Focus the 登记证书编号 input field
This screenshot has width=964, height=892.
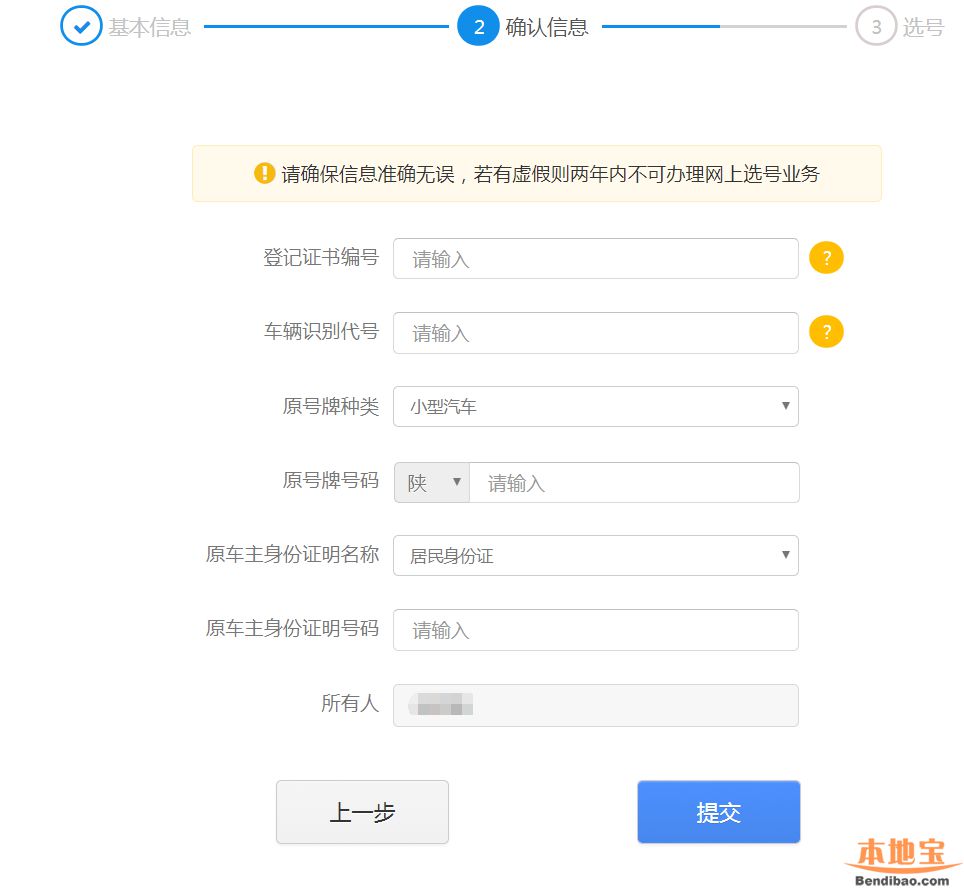596,258
